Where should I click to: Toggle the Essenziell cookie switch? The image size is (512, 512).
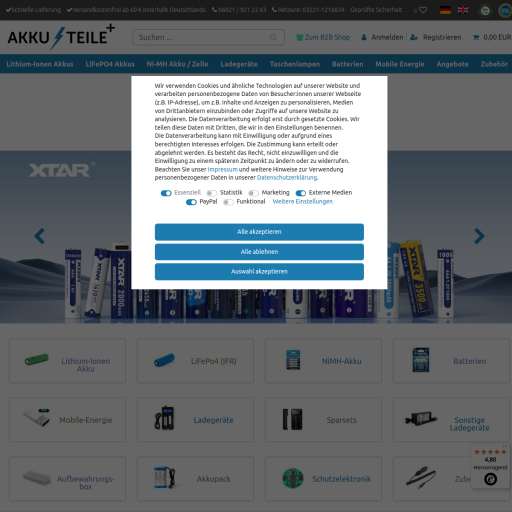(x=166, y=193)
